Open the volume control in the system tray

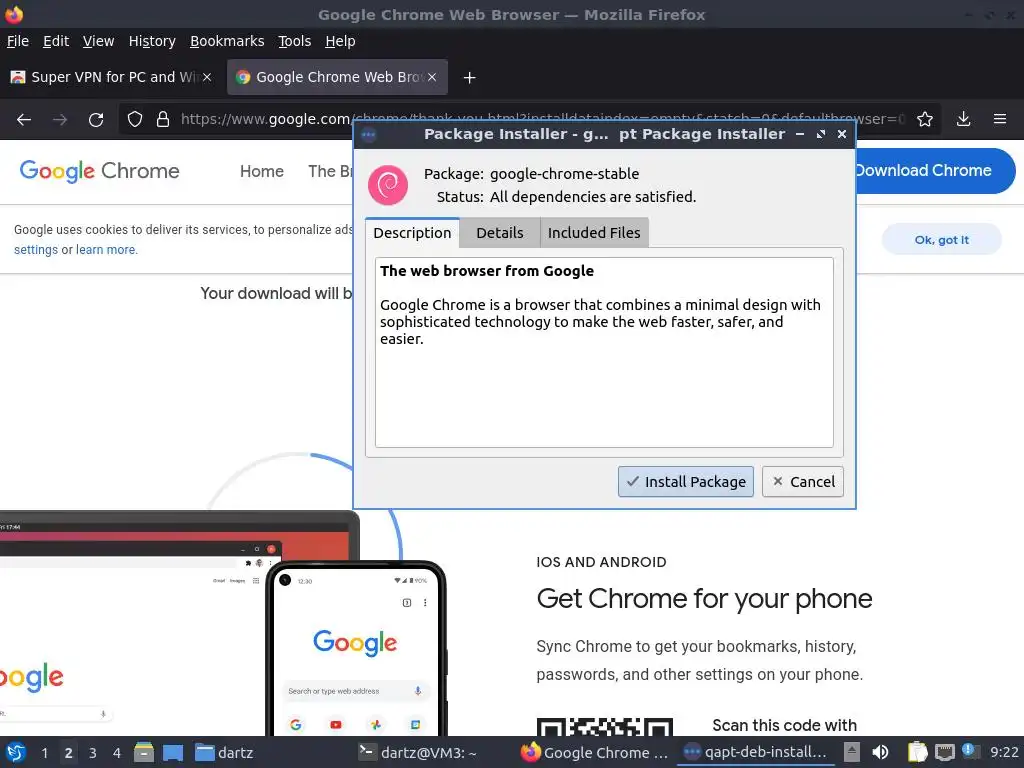coord(880,753)
